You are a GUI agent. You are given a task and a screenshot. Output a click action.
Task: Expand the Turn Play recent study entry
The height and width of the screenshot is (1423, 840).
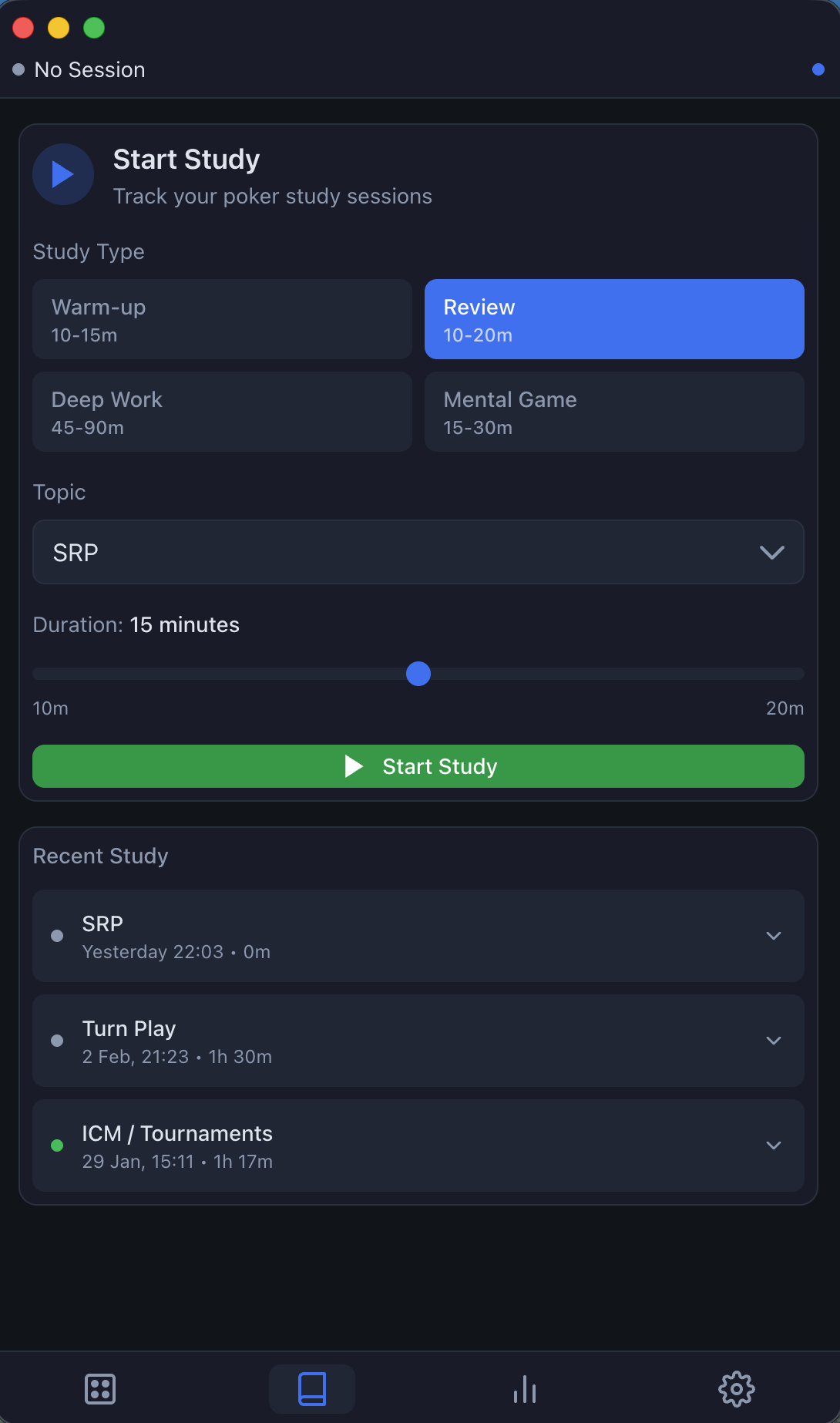(x=774, y=1041)
